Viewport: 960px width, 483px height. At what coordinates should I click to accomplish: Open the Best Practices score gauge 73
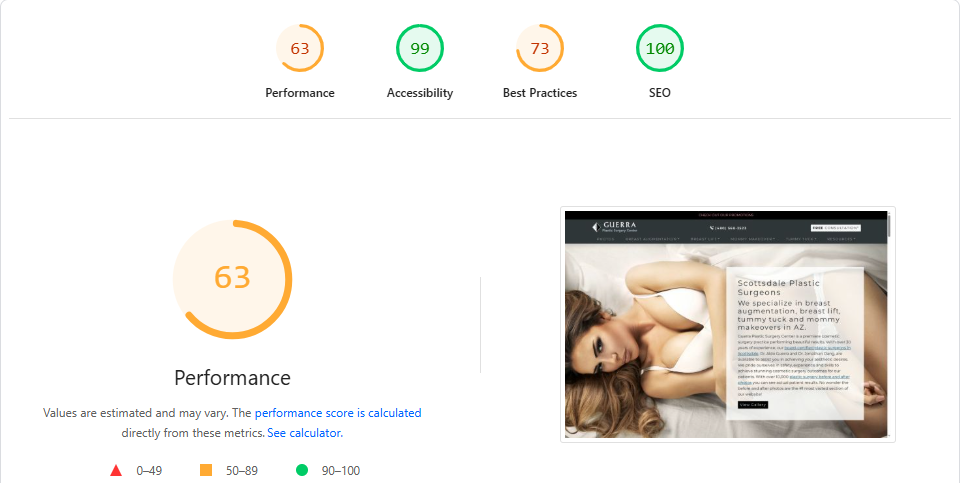point(539,48)
